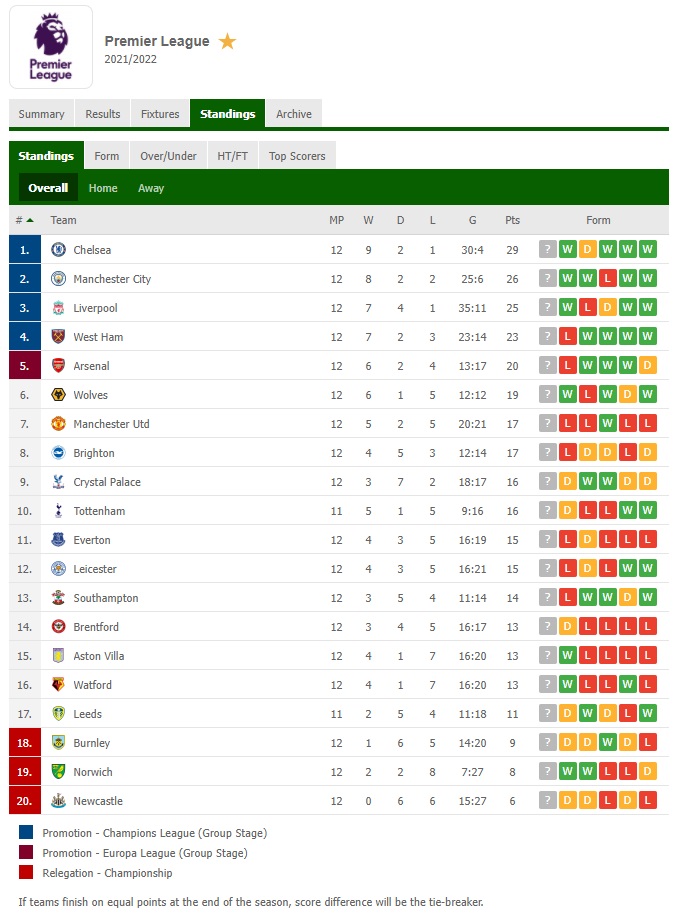Click the Arsenal club crest icon
674x917 pixels.
58,366
